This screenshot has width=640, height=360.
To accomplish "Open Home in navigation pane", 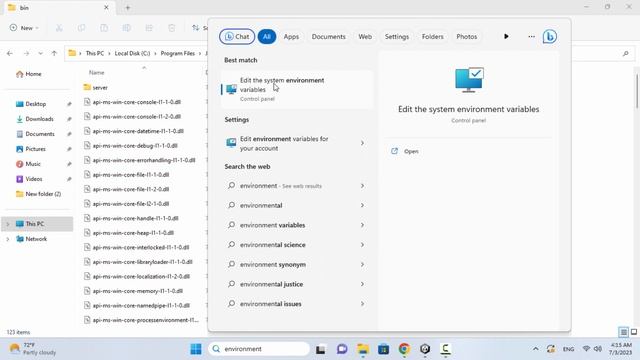I will click(x=29, y=74).
